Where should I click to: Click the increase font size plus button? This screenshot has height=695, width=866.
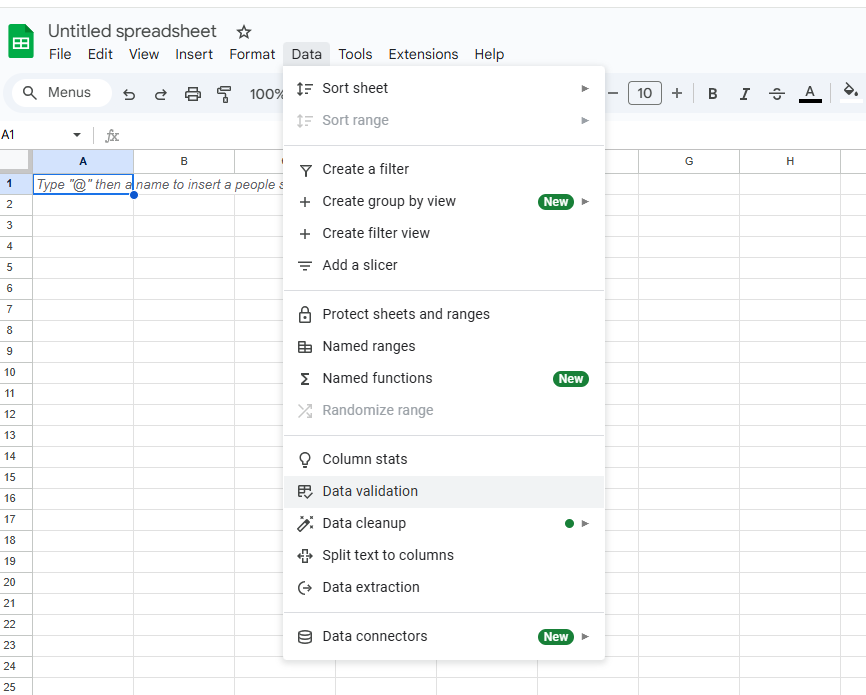point(677,93)
